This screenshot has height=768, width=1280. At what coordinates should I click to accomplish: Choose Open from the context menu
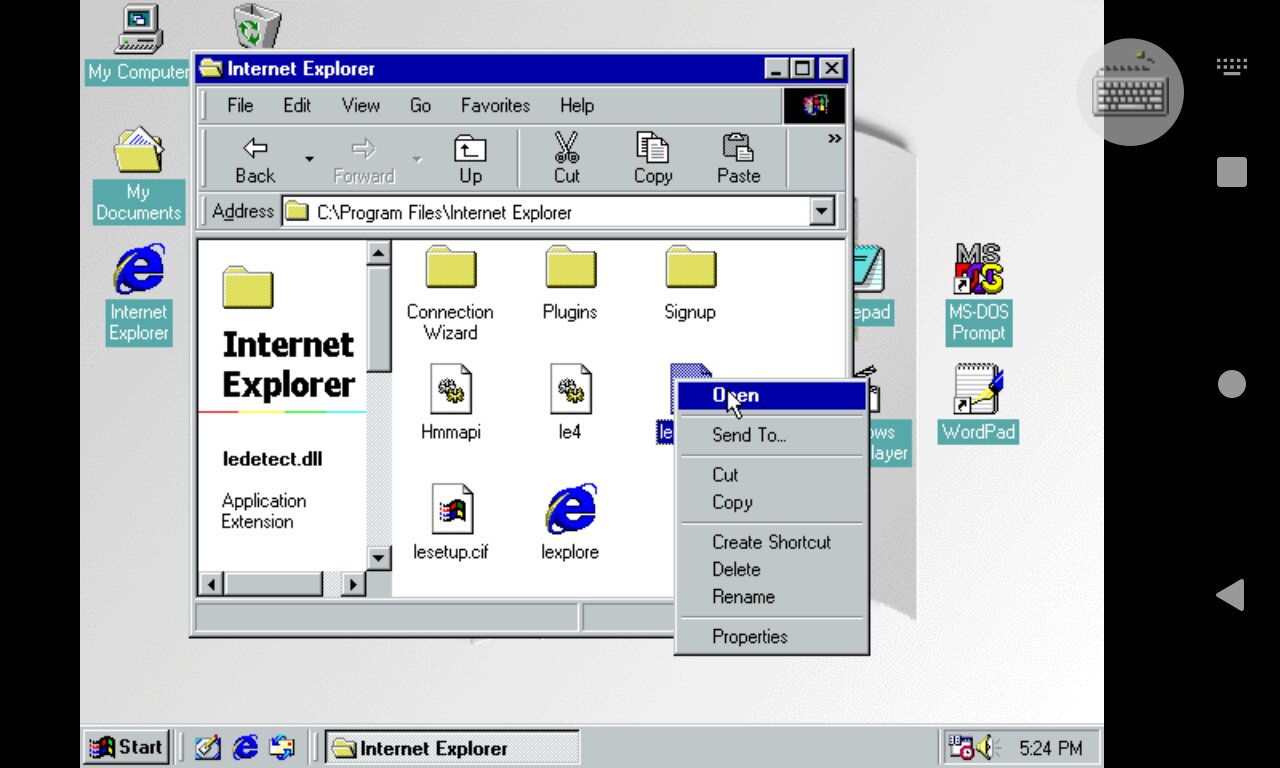(772, 396)
